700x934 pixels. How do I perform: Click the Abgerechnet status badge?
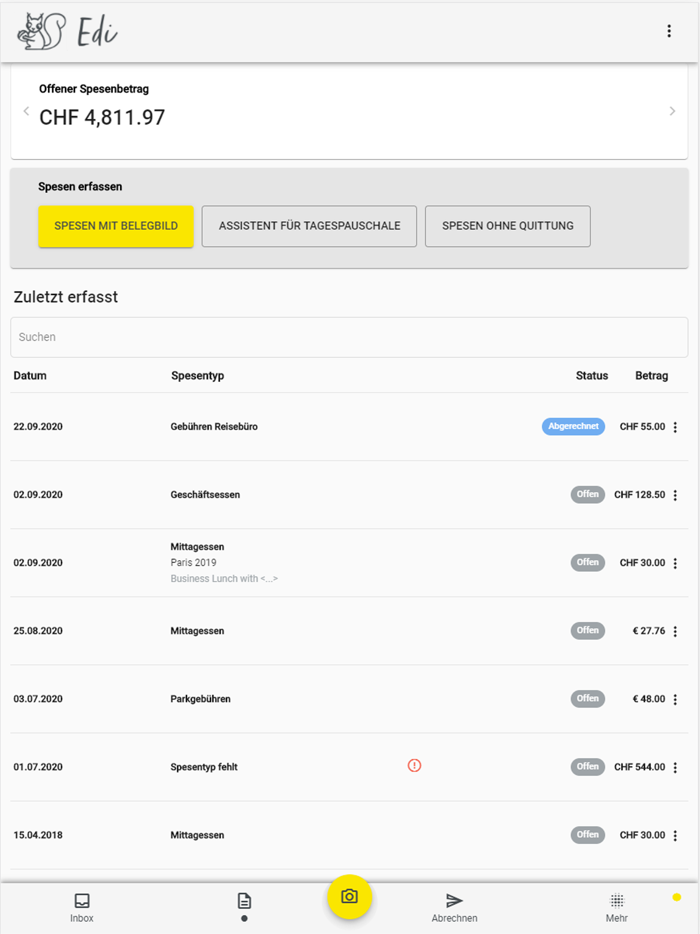(x=573, y=426)
